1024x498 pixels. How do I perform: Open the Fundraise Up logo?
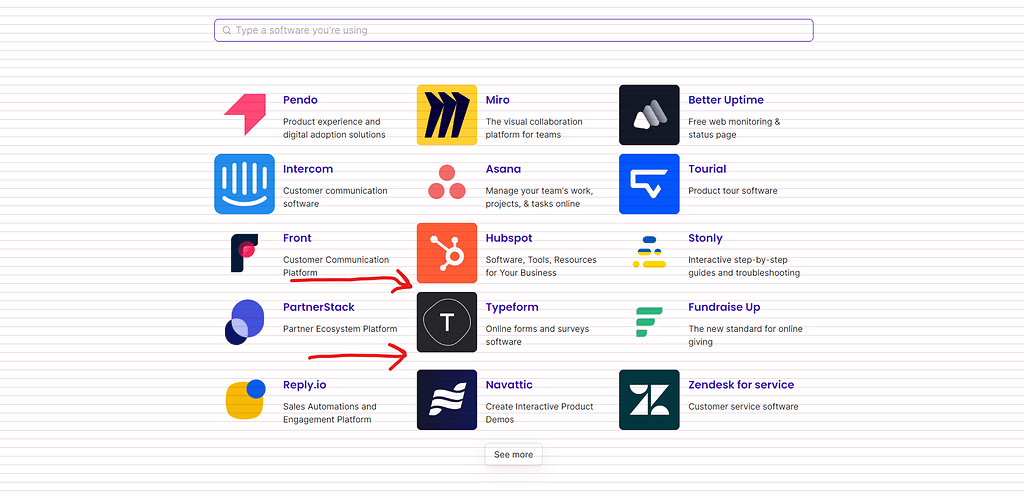pyautogui.click(x=649, y=322)
